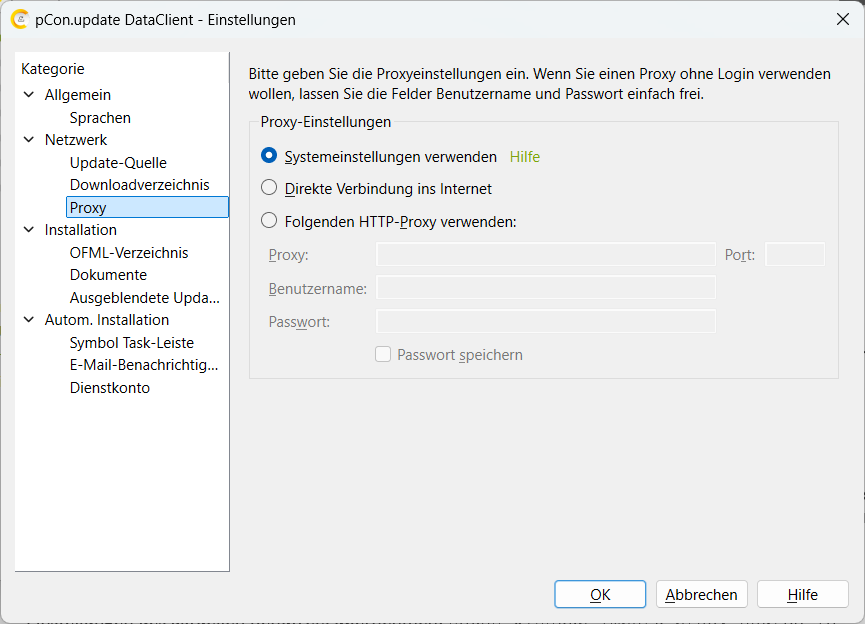Open E-Mail-Benachrichtig... settings
The width and height of the screenshot is (865, 624).
point(144,365)
